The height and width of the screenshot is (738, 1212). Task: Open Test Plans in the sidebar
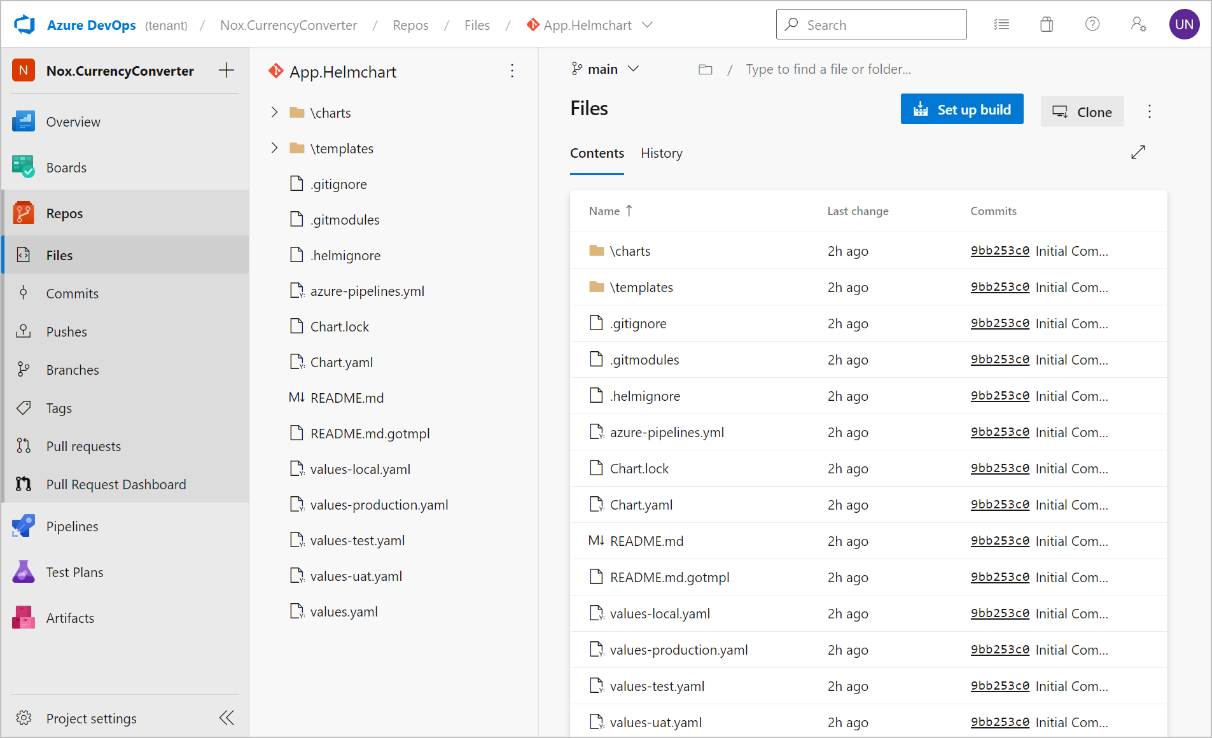tap(125, 572)
